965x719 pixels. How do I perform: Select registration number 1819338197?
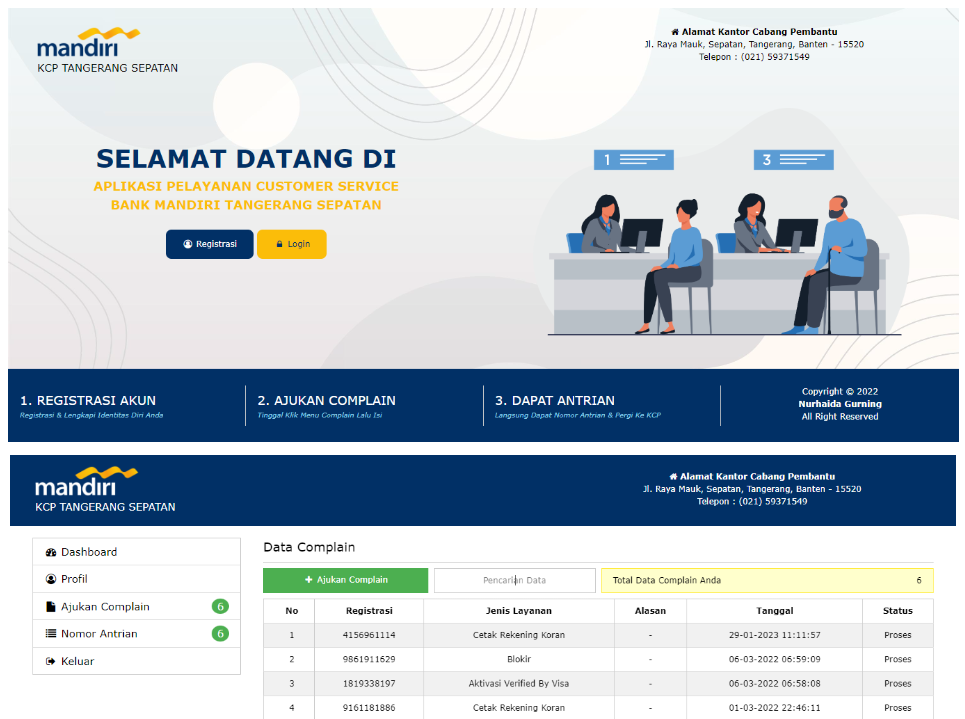coord(369,683)
